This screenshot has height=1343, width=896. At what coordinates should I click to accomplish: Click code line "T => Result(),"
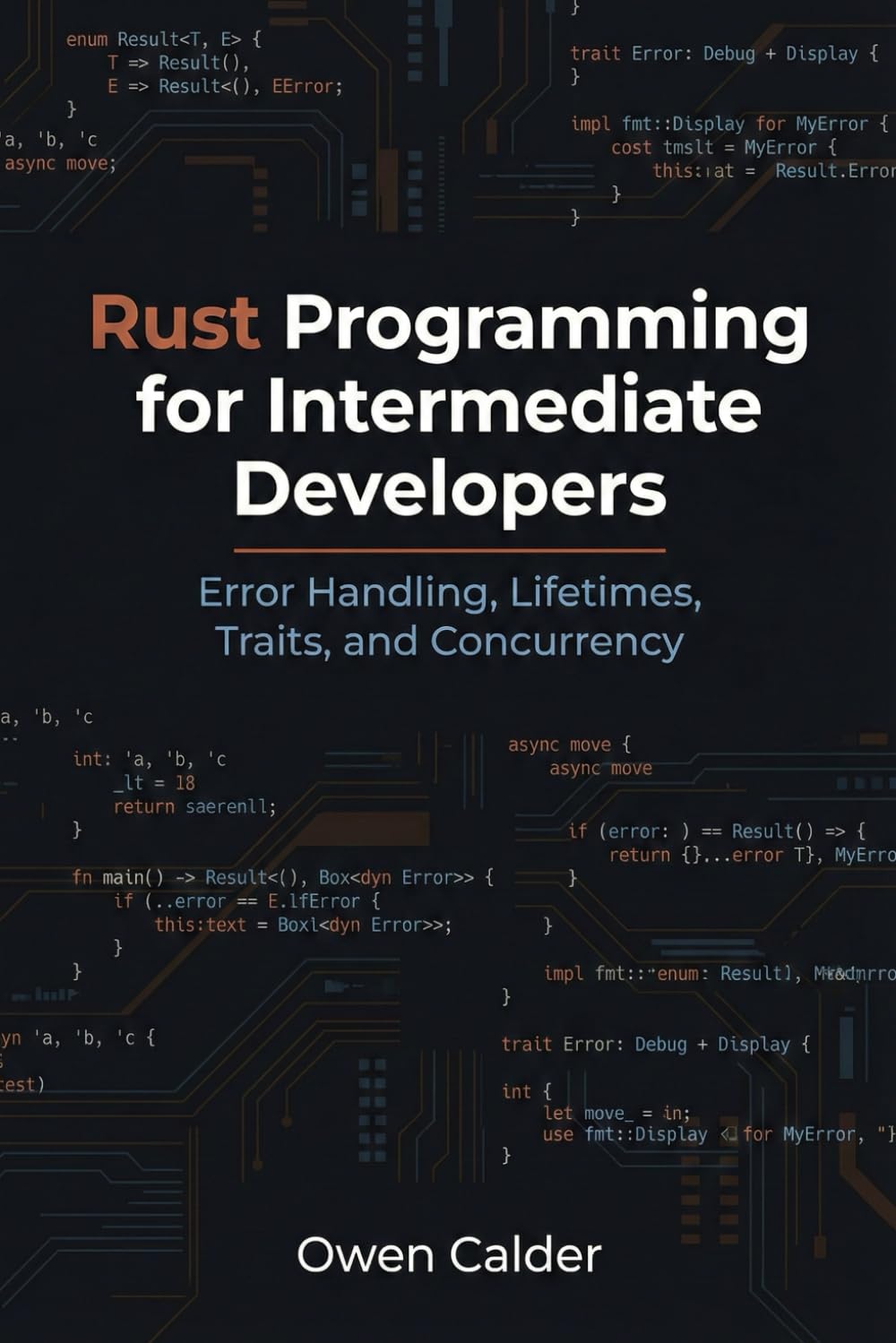click(x=178, y=63)
